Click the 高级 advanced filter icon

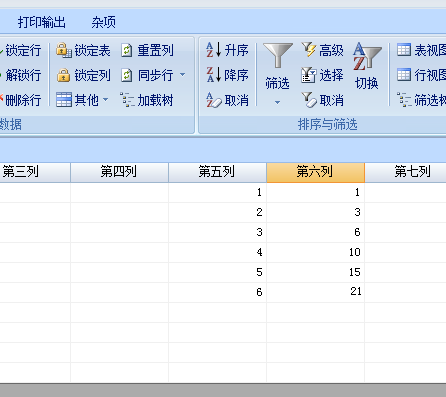[309, 50]
